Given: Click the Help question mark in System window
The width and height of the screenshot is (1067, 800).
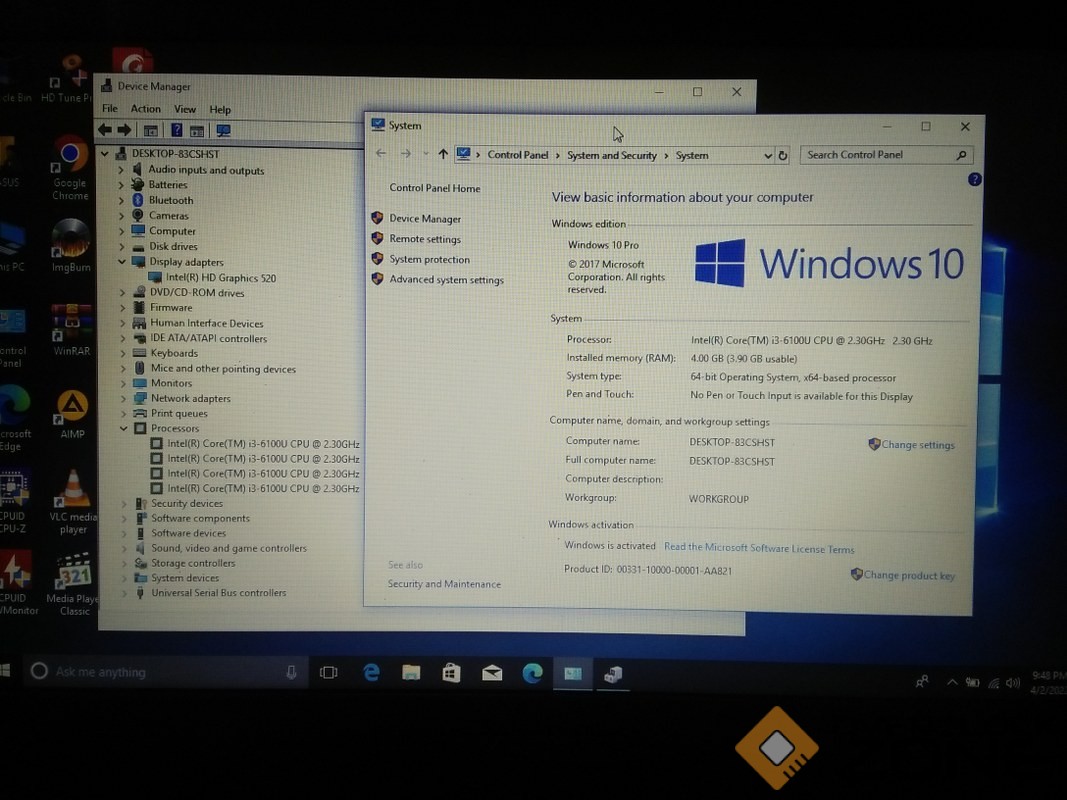Looking at the screenshot, I should pyautogui.click(x=974, y=180).
